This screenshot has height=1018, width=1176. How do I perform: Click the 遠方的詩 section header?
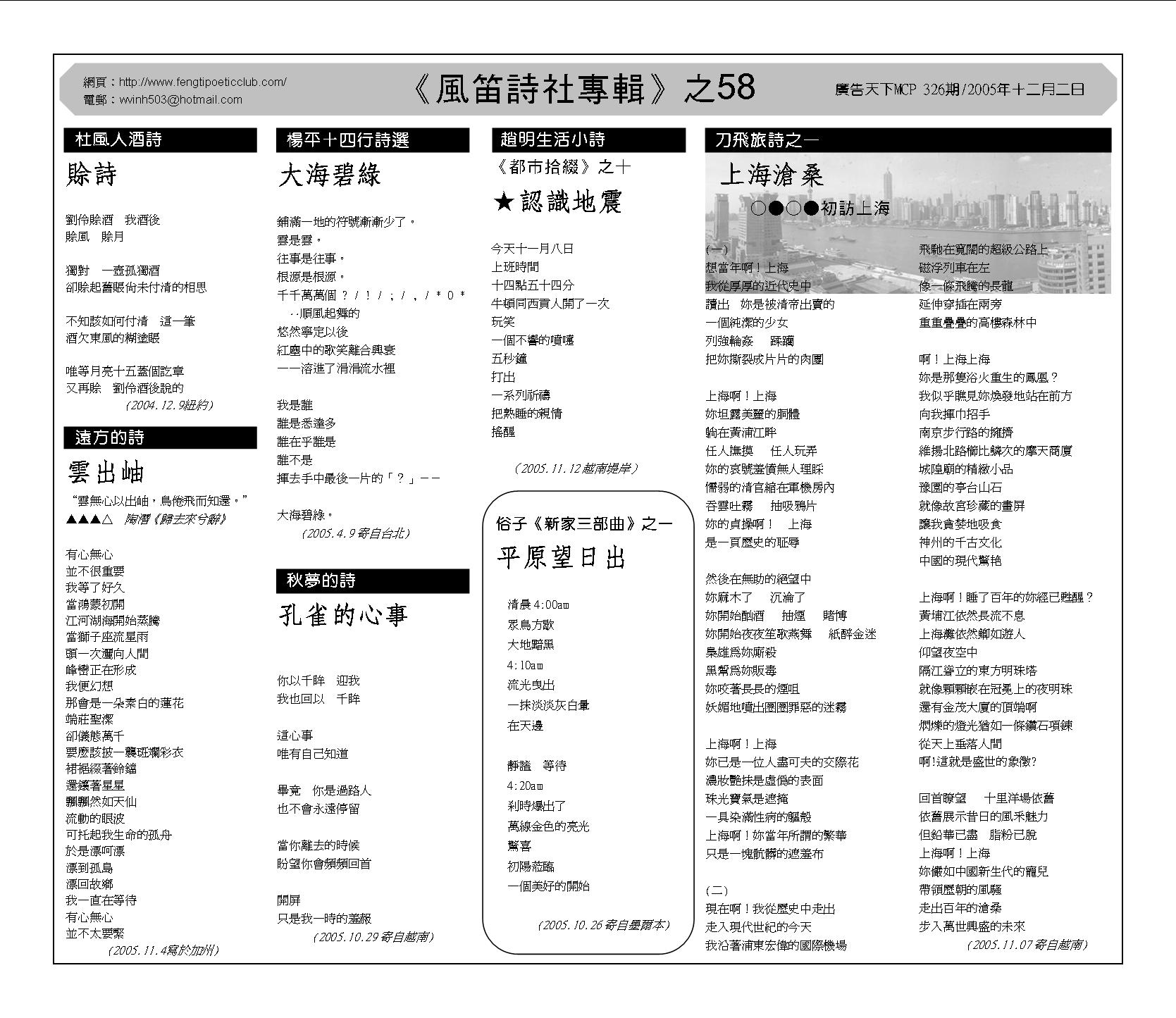coord(160,437)
